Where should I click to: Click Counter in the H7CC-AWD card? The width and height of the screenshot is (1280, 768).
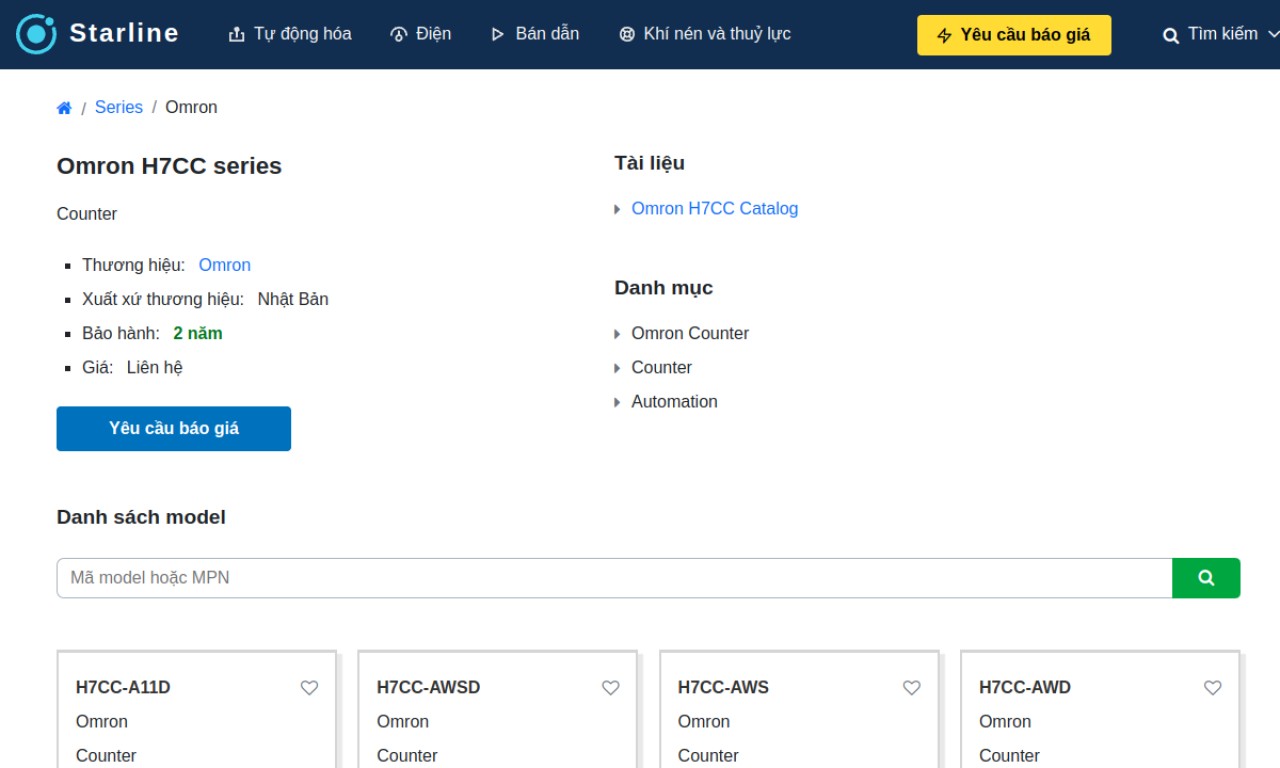tap(1009, 755)
